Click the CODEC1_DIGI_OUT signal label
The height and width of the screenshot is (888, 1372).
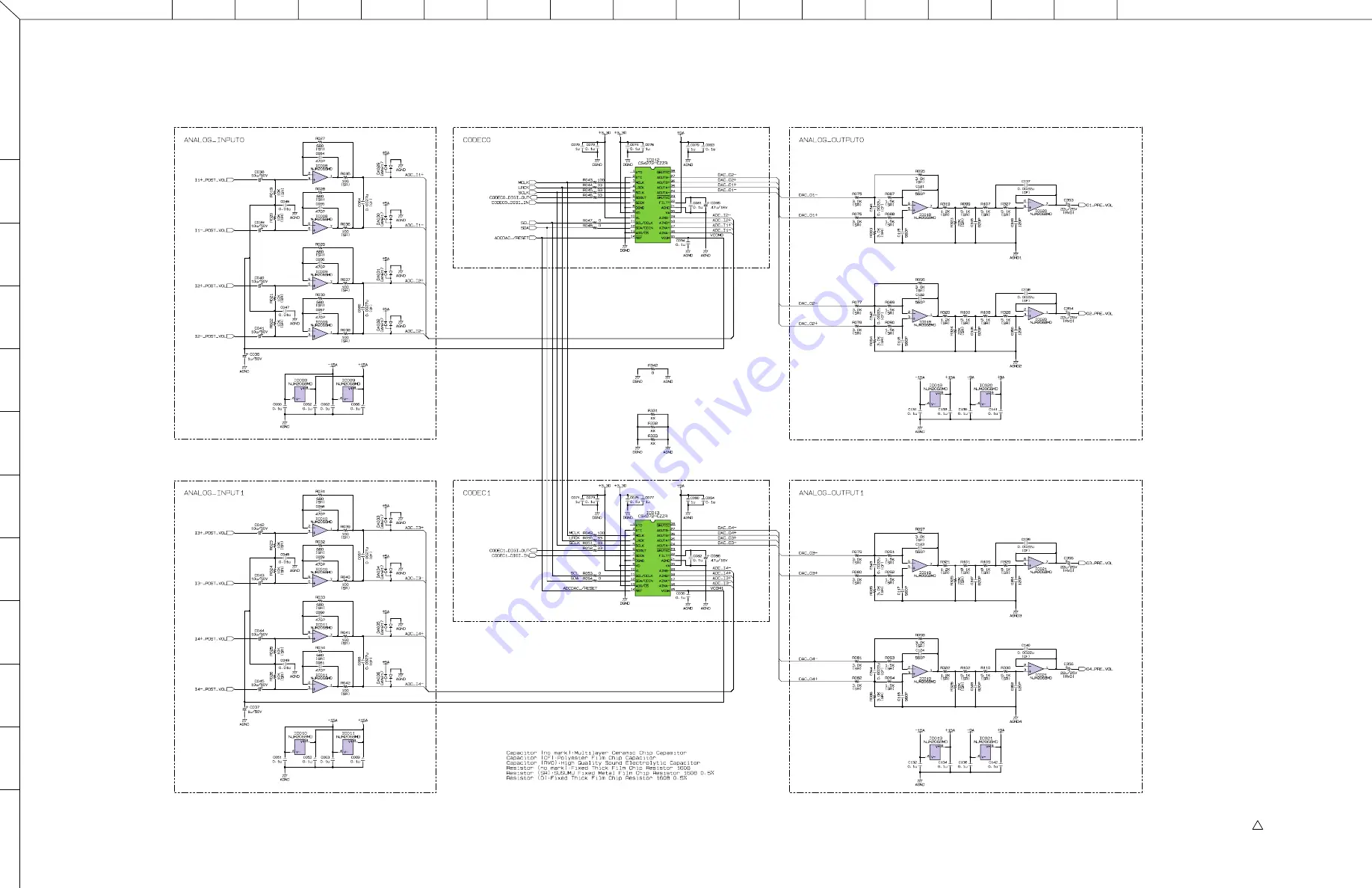coord(509,550)
